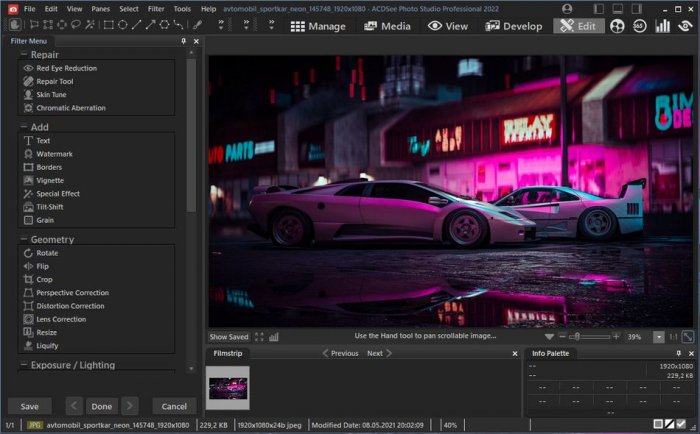700x434 pixels.
Task: Click the Save button
Action: pyautogui.click(x=30, y=406)
